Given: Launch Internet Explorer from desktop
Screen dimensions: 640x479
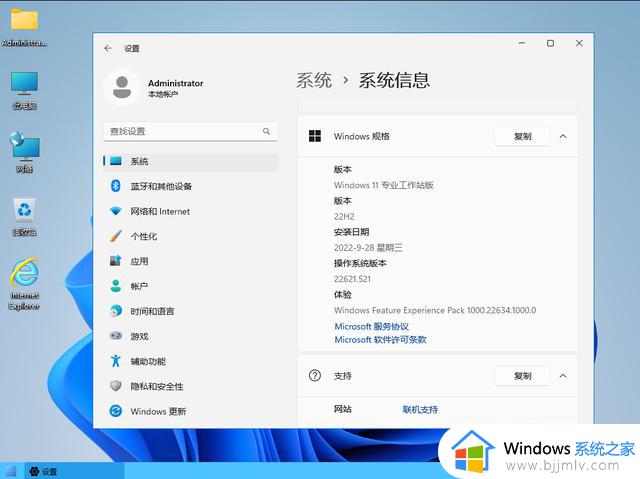Looking at the screenshot, I should (x=24, y=284).
